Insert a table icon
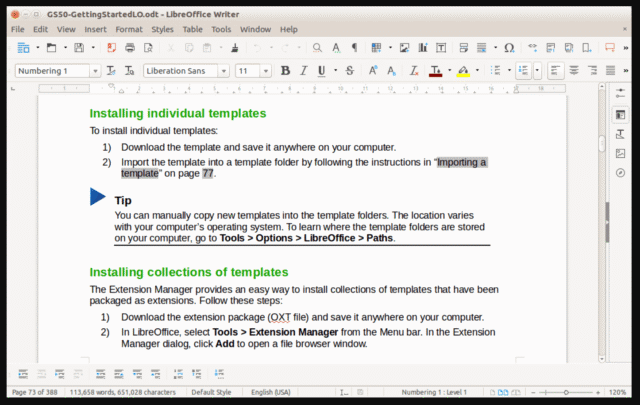Viewport: 640px width, 405px height. 376,48
